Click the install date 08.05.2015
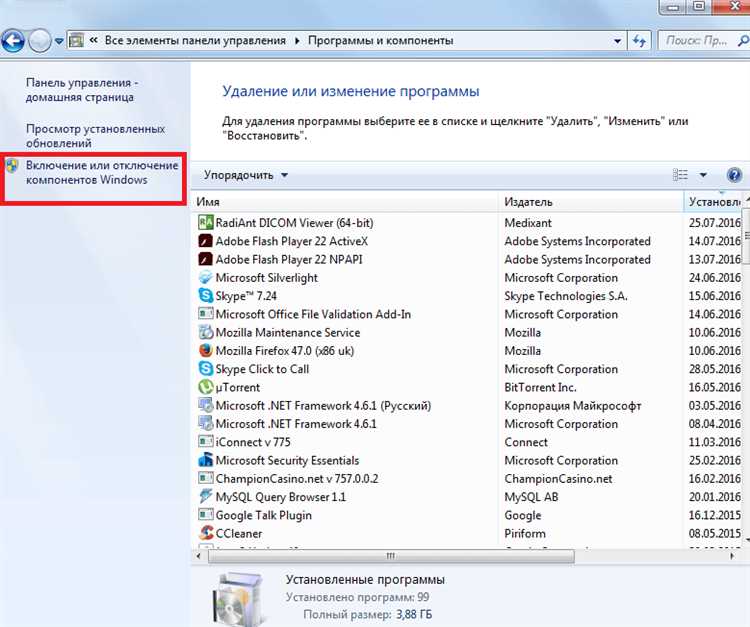Screen dimensions: 750x627 tap(715, 534)
